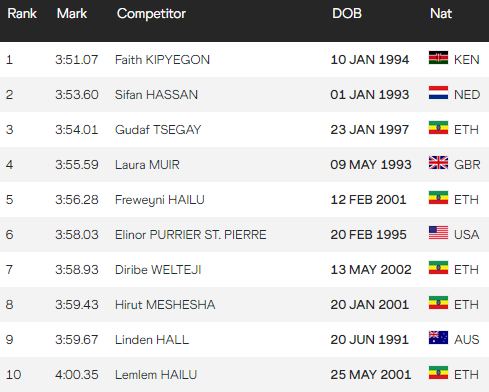
Task: Click the Netherlands flag next to NED
Action: click(x=438, y=93)
